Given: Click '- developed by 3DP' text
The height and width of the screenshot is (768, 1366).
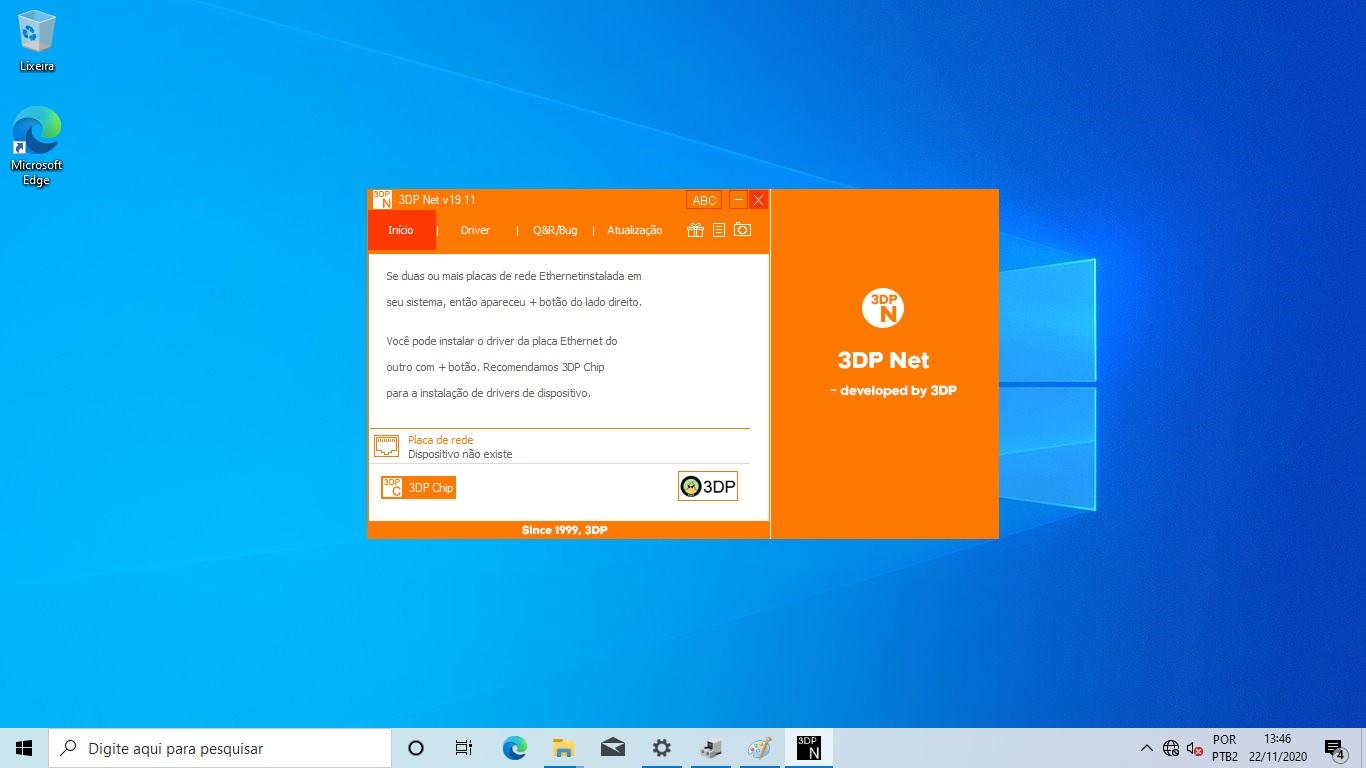Looking at the screenshot, I should (893, 390).
